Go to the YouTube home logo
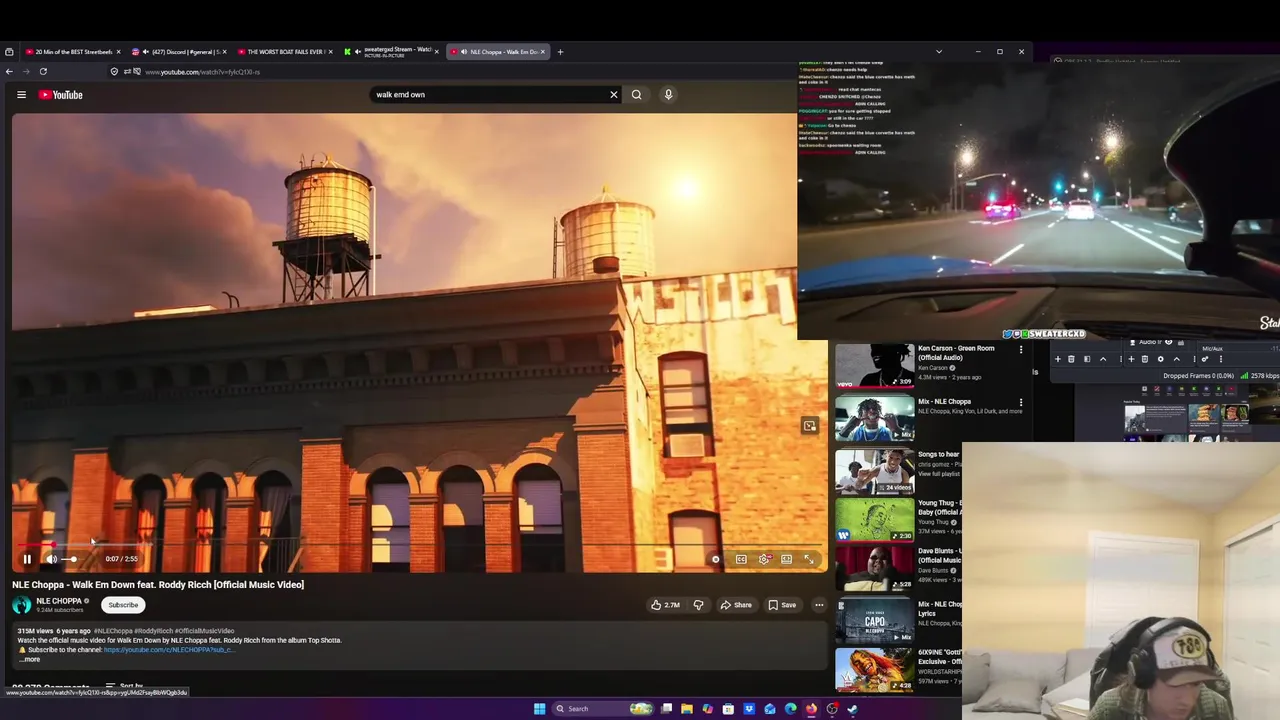Screen dimensions: 1280x720 coord(61,95)
